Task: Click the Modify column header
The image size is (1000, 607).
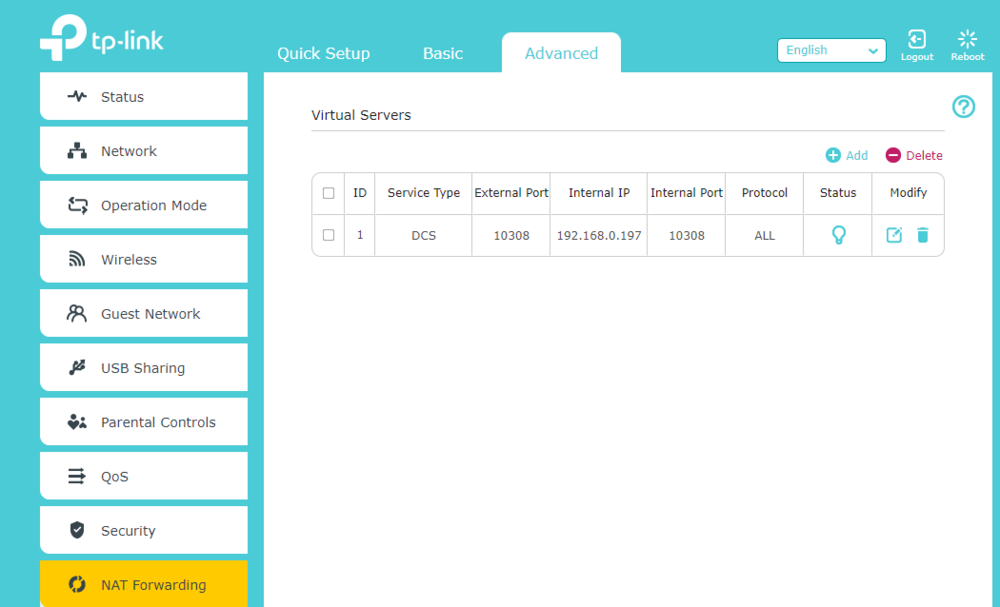Action: 908,193
